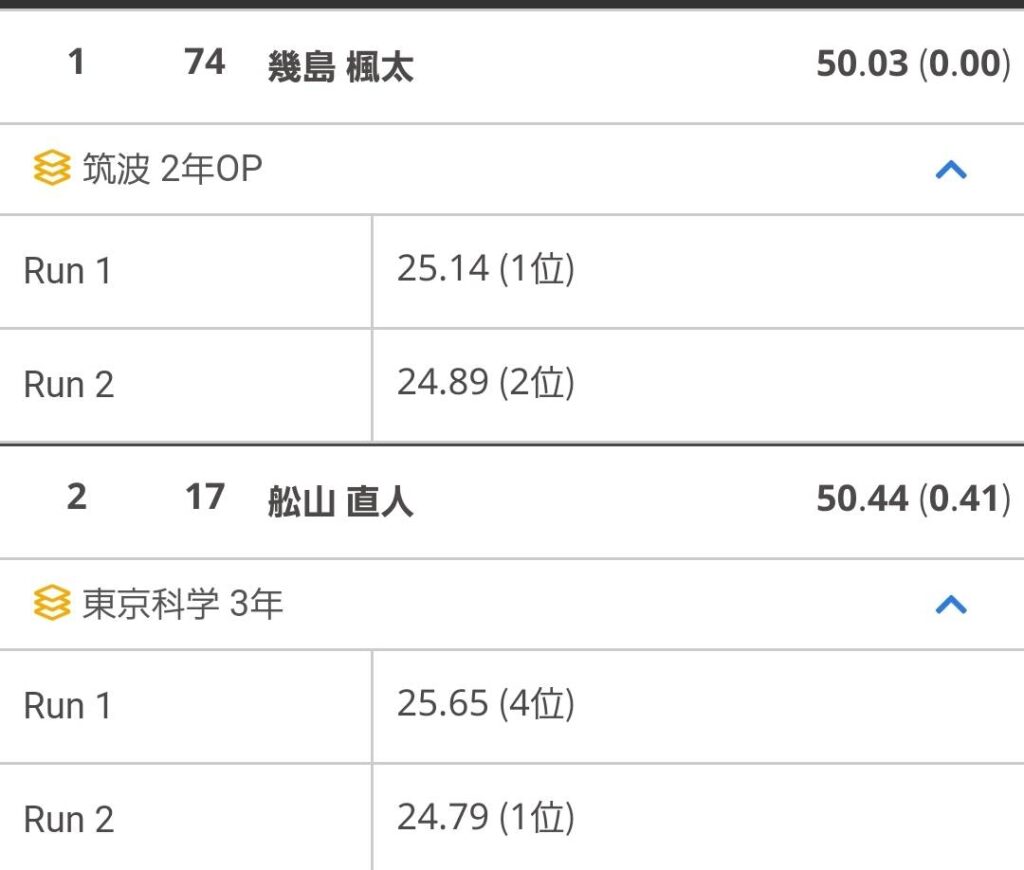Click the stacked layers icon beside 筑波 2年OP
This screenshot has width=1024, height=870.
pos(52,168)
